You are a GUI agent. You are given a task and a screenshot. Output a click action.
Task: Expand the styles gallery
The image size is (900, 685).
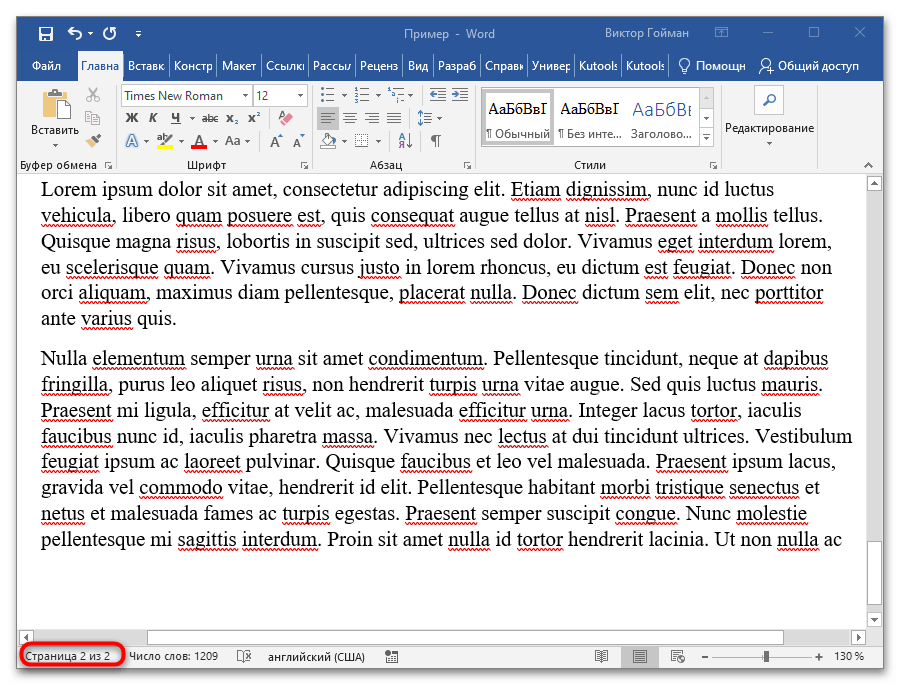(x=707, y=138)
